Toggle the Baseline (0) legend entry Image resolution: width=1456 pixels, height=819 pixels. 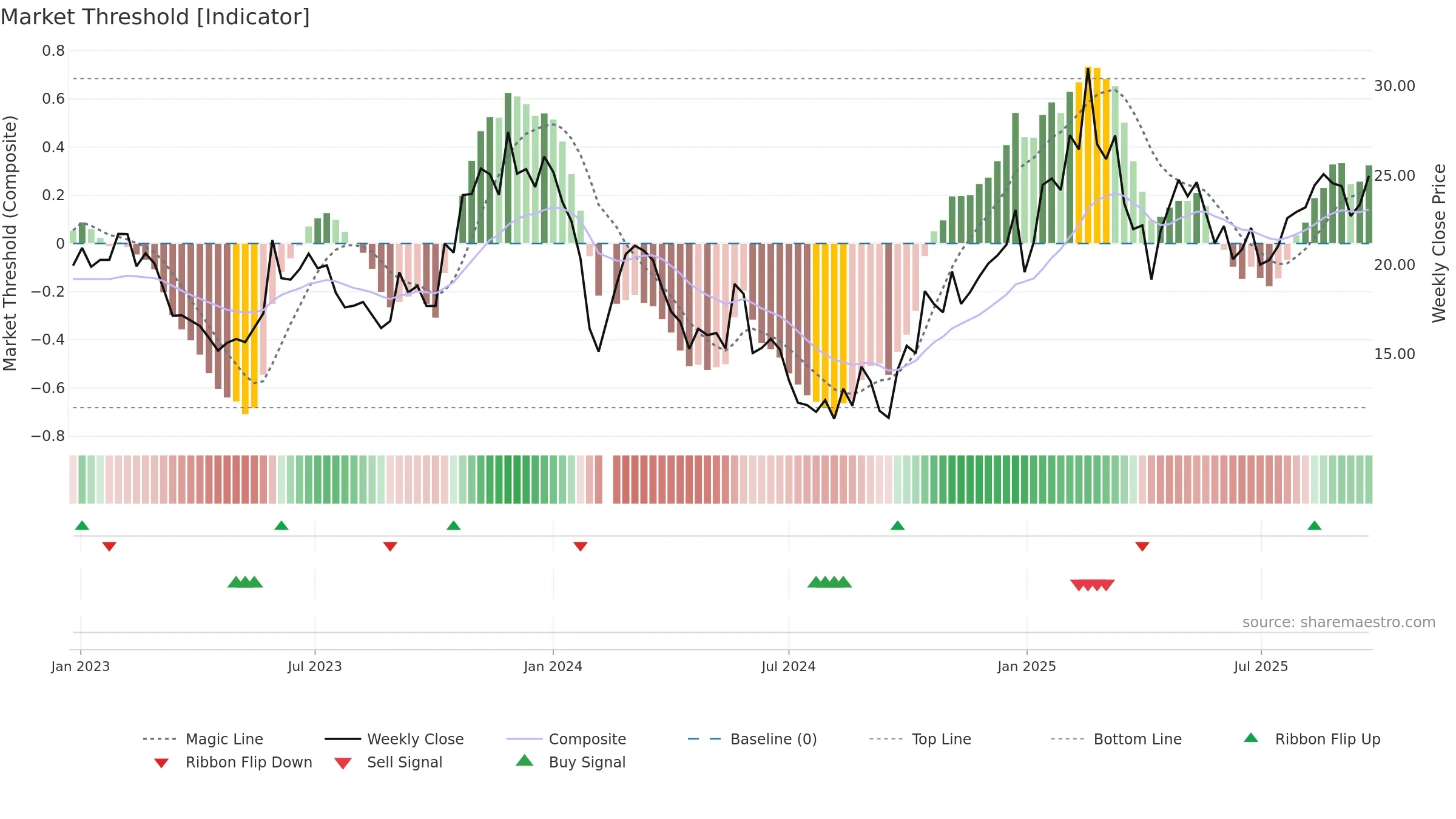[x=752, y=739]
